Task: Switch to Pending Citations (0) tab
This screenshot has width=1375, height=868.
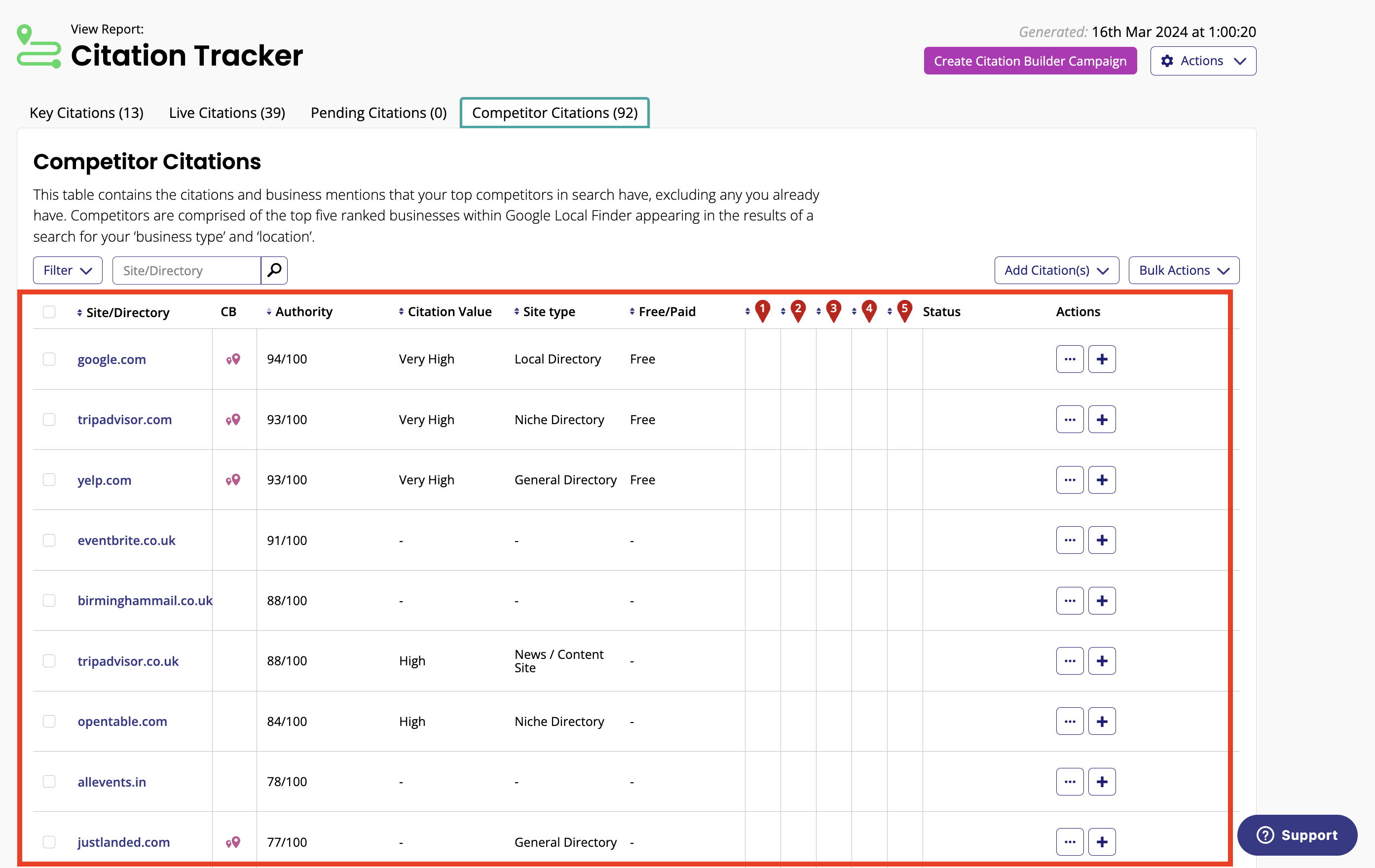Action: [378, 112]
